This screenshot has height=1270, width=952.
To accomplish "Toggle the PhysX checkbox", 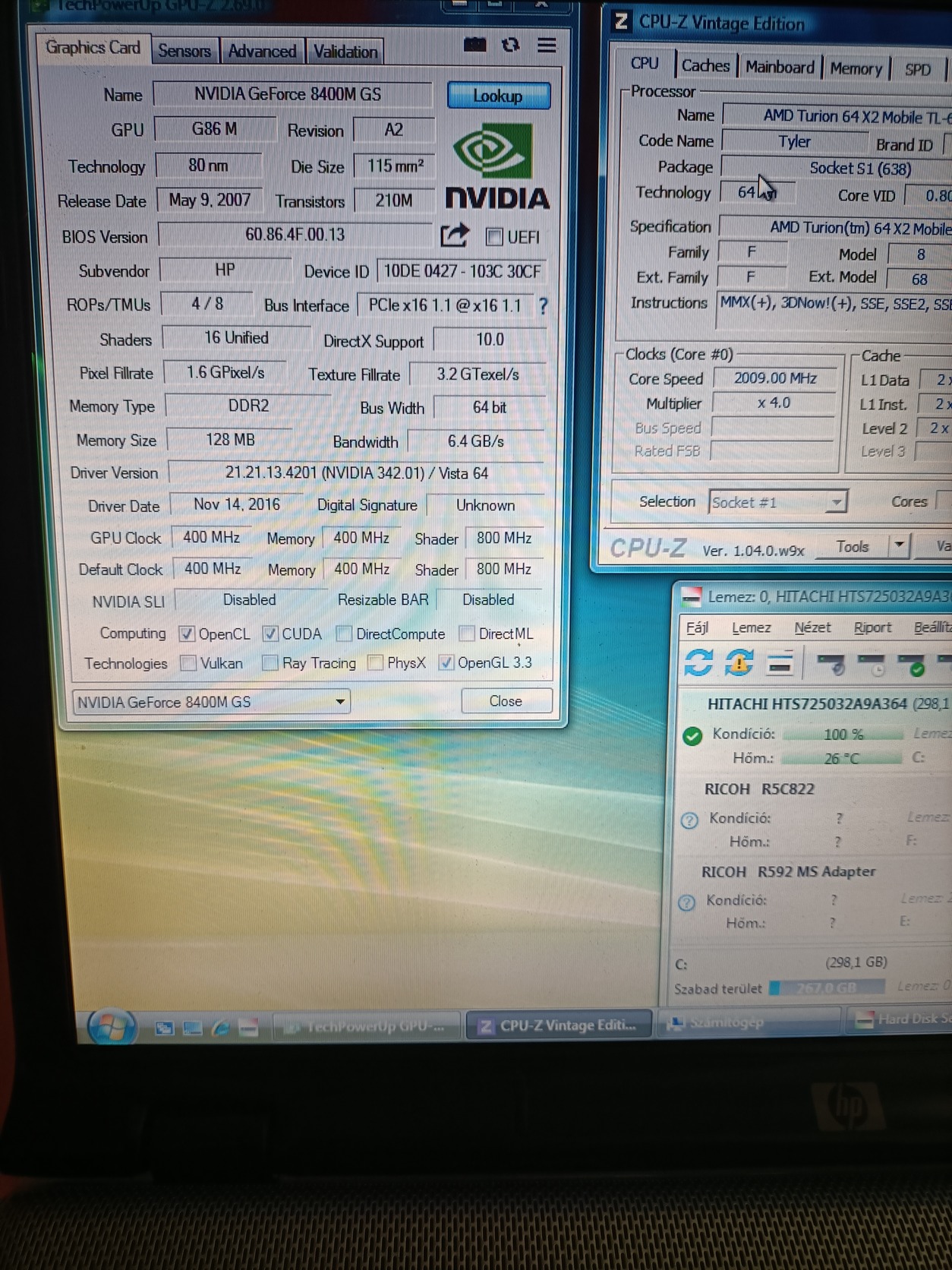I will coord(375,663).
